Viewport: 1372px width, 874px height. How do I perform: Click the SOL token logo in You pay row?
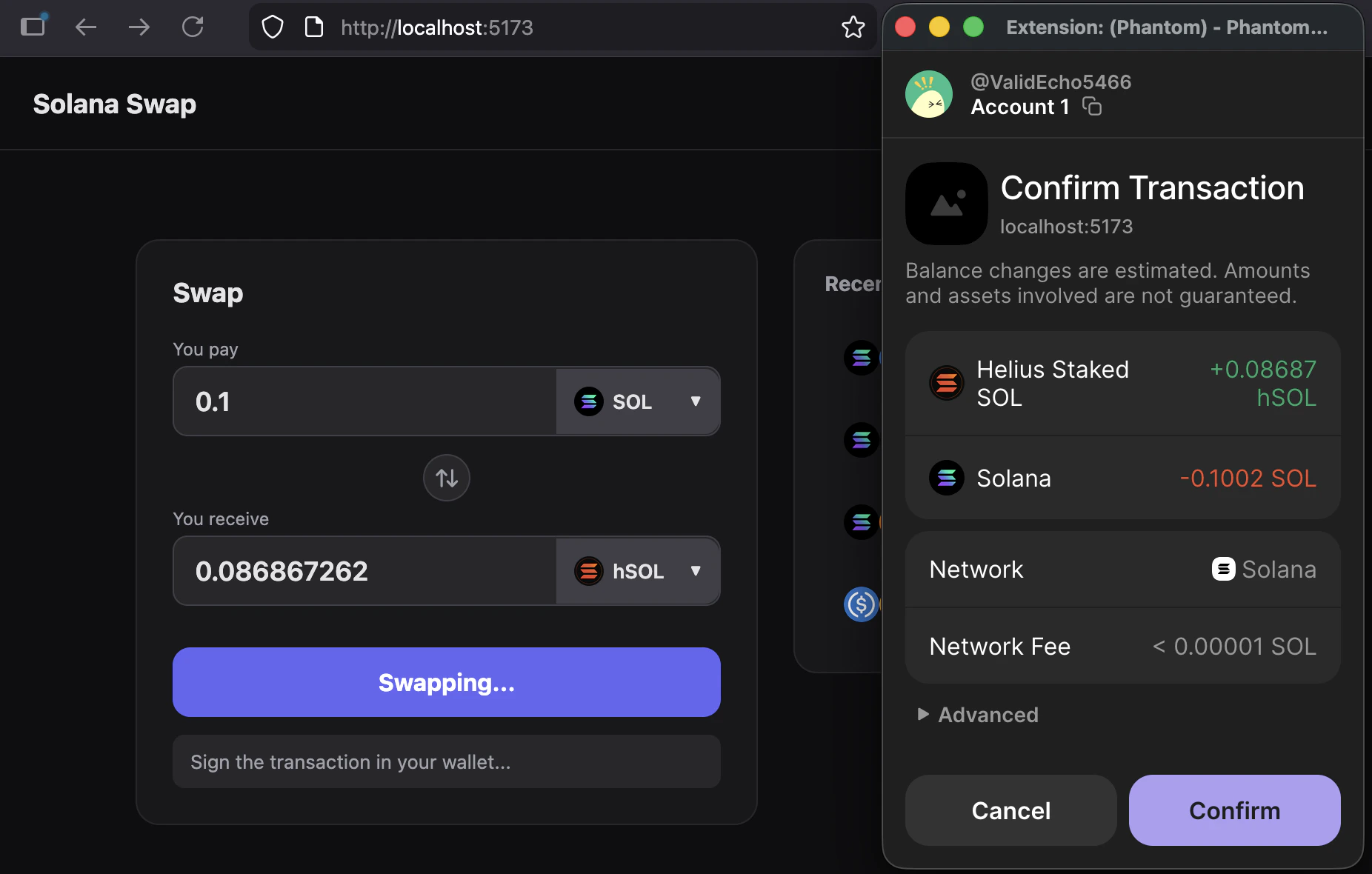click(x=589, y=401)
